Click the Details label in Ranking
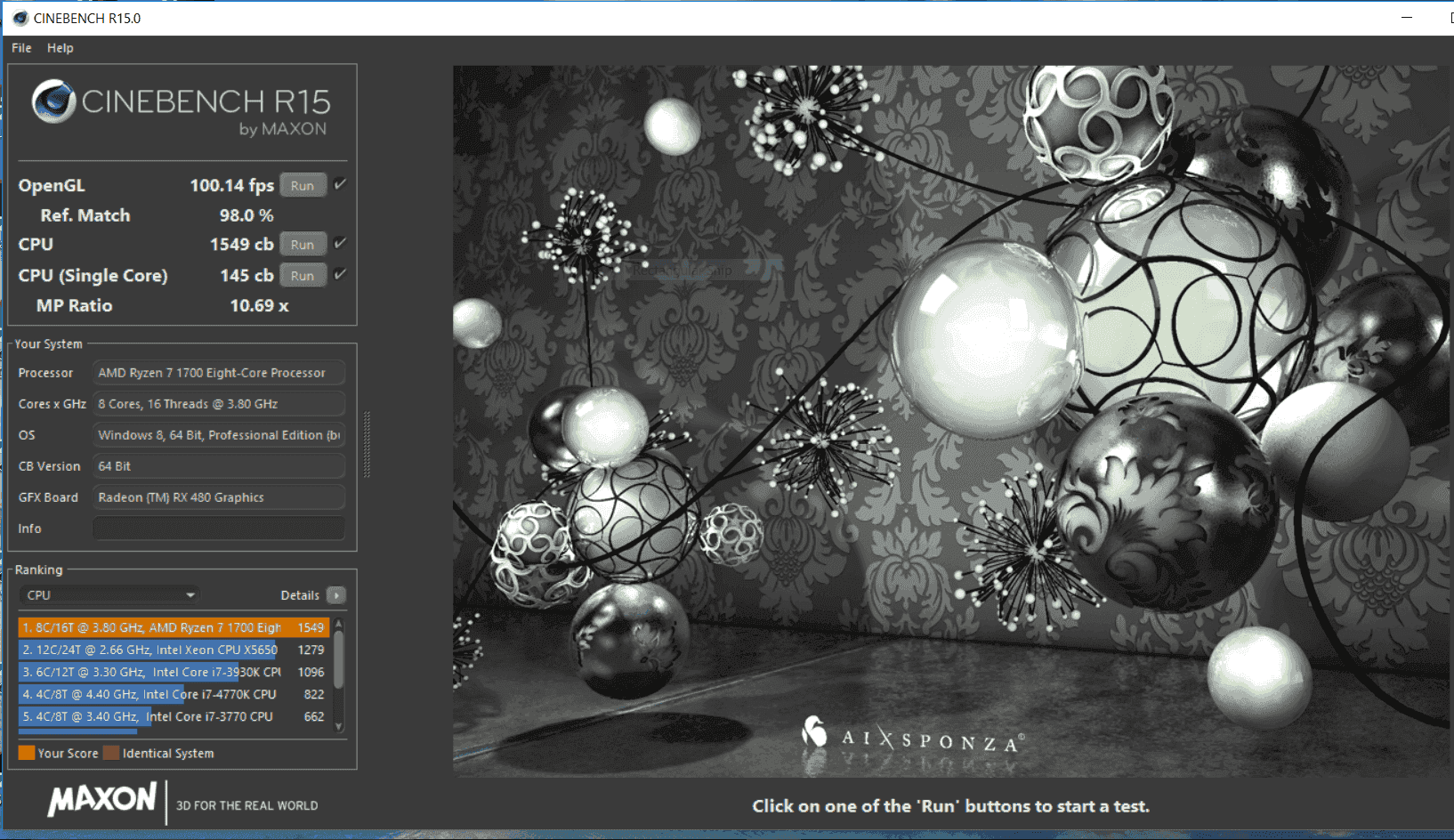Screen dimensions: 1454x840 coord(300,595)
